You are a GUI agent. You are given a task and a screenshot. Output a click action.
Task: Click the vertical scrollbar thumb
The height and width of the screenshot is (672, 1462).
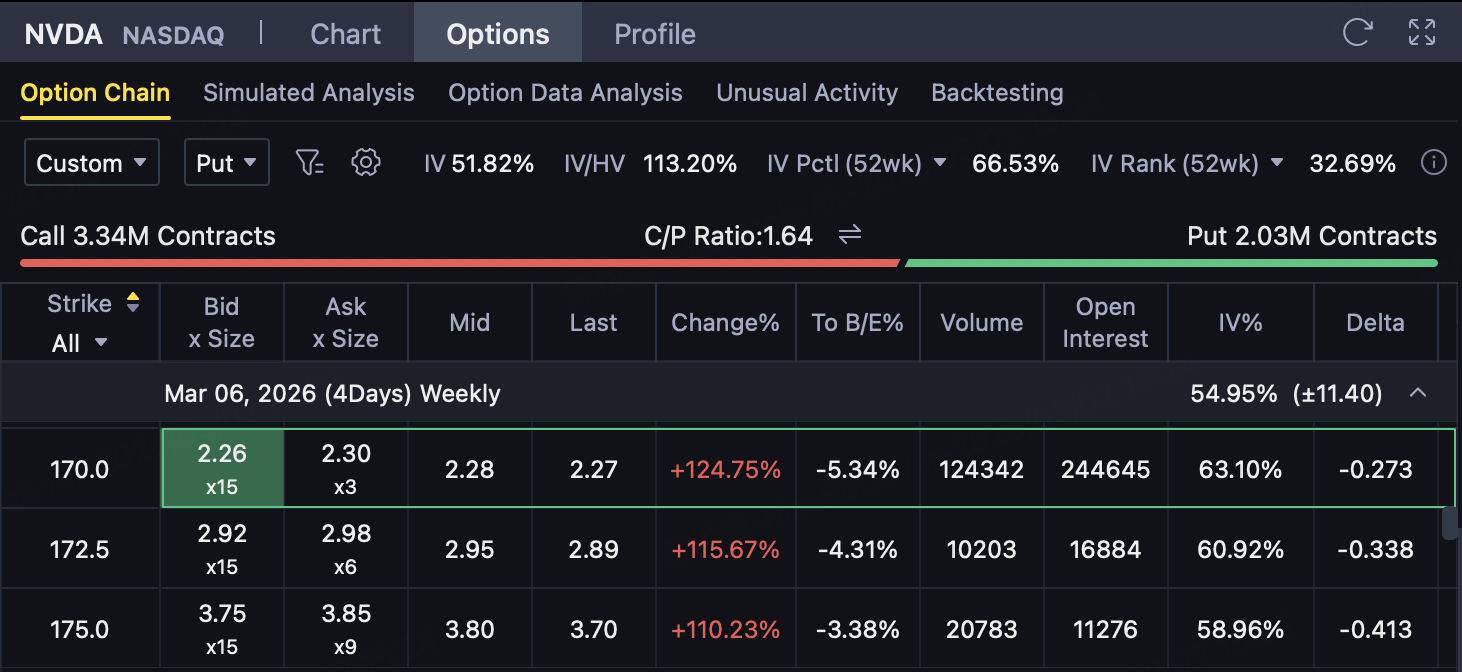point(1449,523)
